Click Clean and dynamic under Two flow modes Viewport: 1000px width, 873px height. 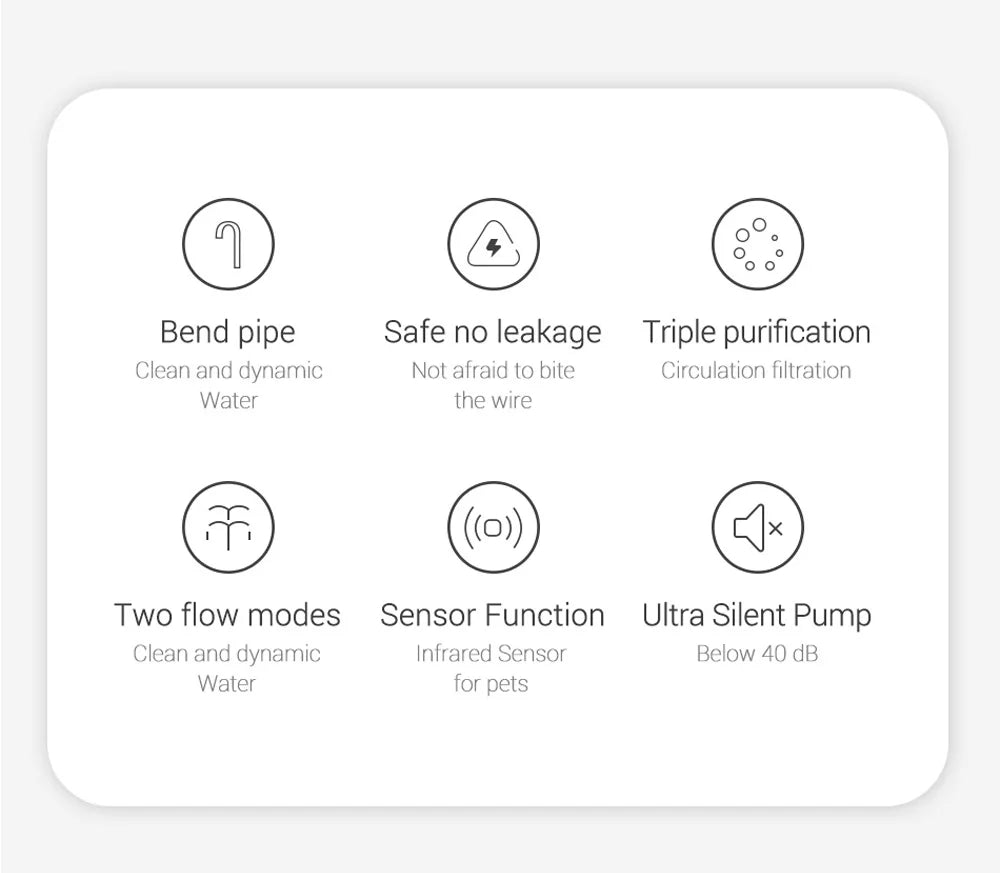click(x=227, y=654)
